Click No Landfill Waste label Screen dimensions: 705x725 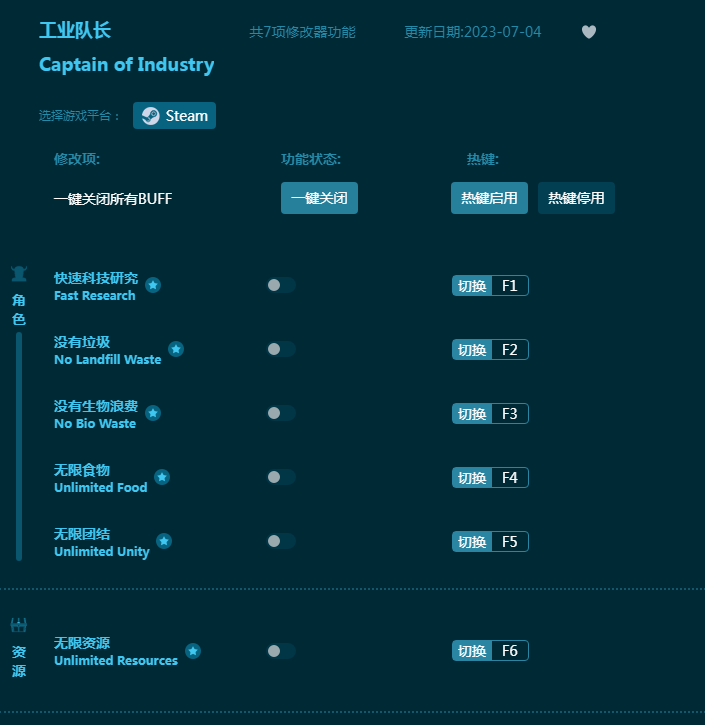click(x=108, y=359)
